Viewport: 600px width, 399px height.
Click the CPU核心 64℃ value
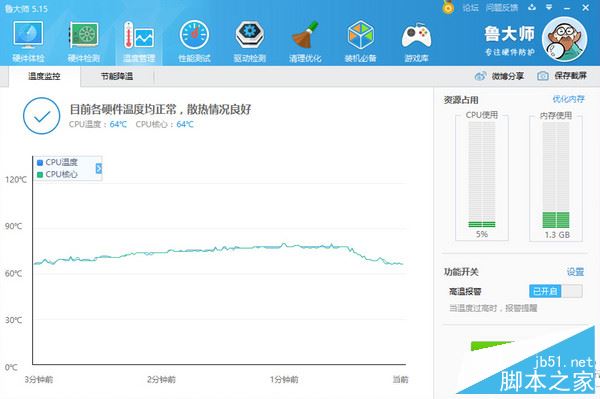pyautogui.click(x=185, y=124)
